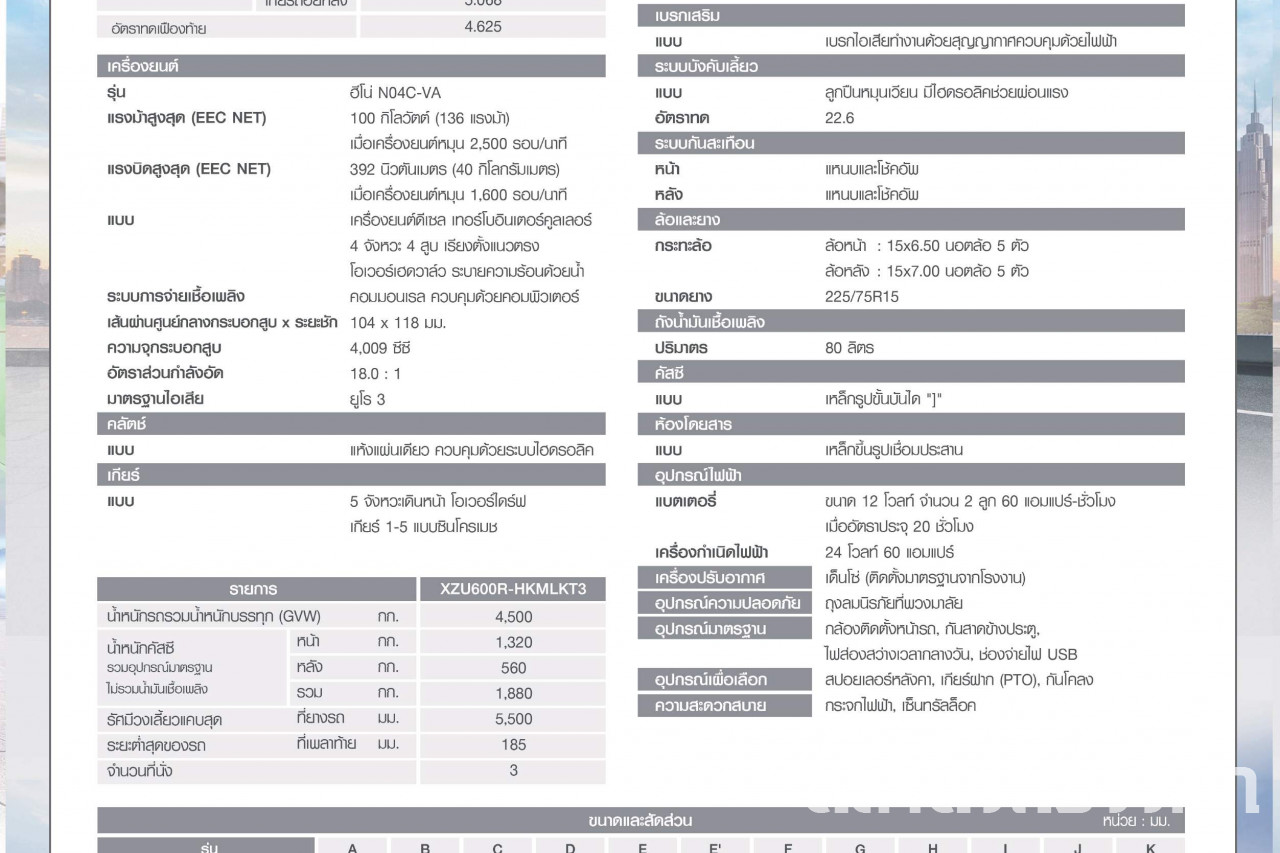This screenshot has width=1280, height=853.
Task: Click the "เกียร์" section header
Action: click(351, 475)
